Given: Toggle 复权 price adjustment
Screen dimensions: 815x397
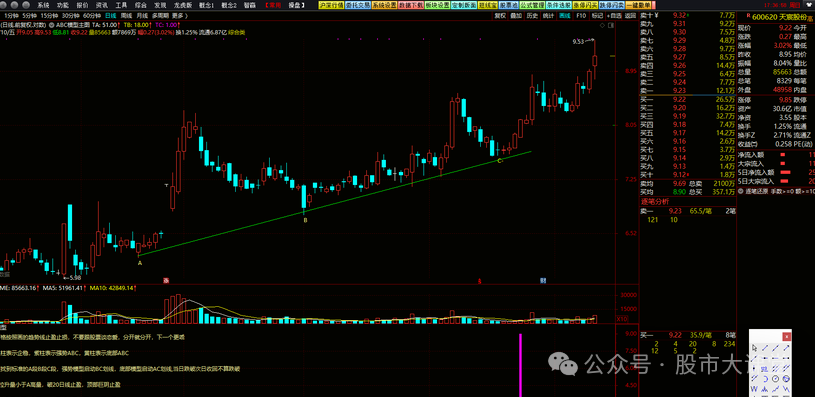Looking at the screenshot, I should [500, 16].
